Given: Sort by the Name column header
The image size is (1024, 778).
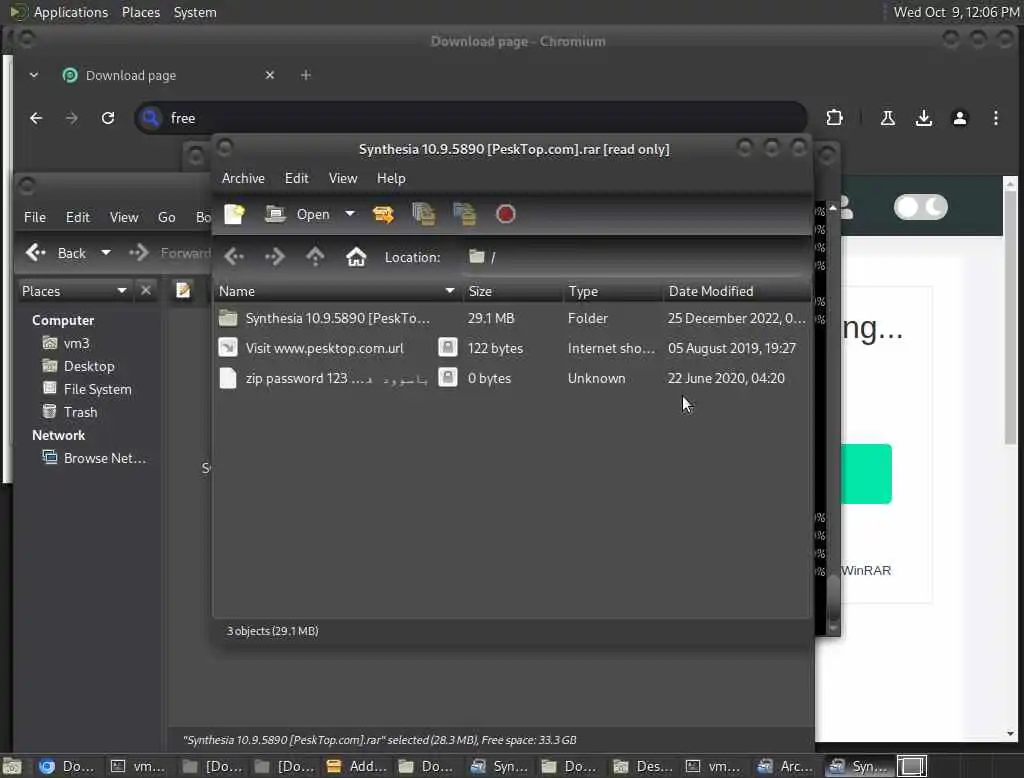Looking at the screenshot, I should click(x=338, y=291).
